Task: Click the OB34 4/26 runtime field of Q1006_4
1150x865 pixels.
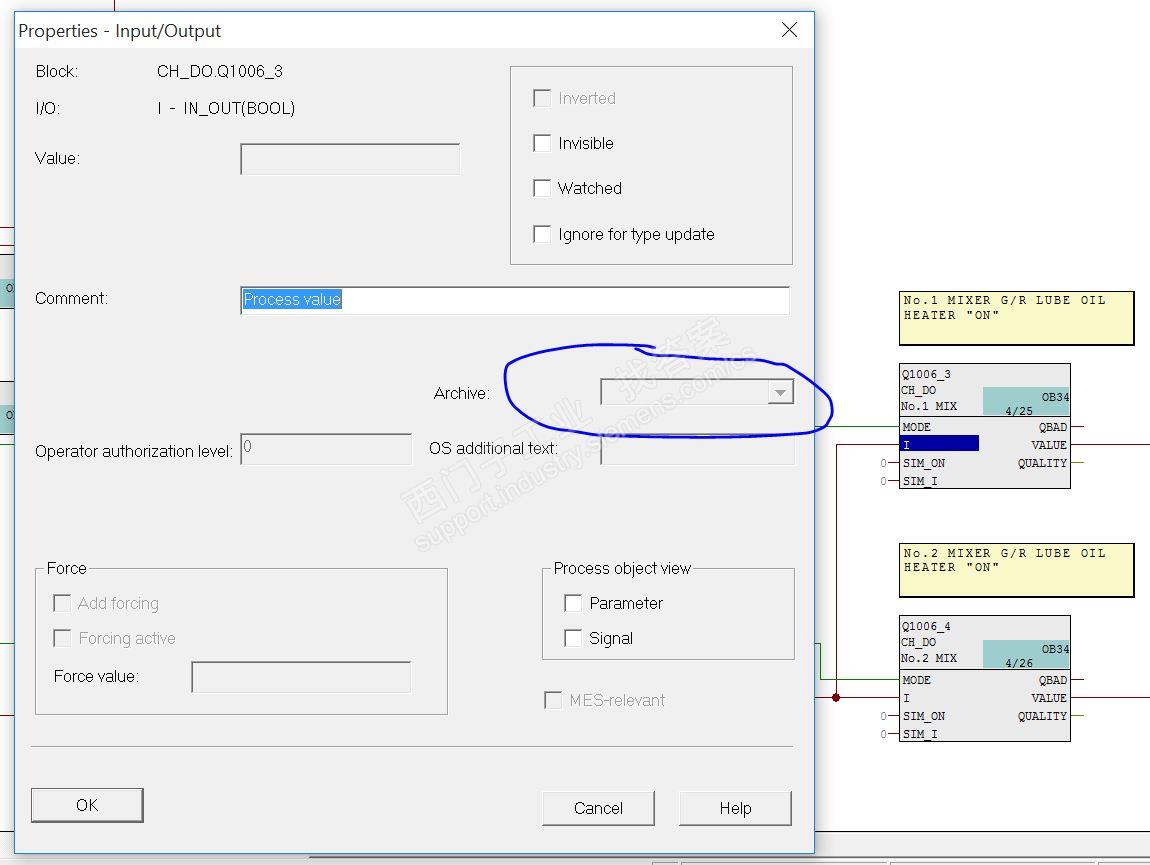Action: pyautogui.click(x=1026, y=654)
